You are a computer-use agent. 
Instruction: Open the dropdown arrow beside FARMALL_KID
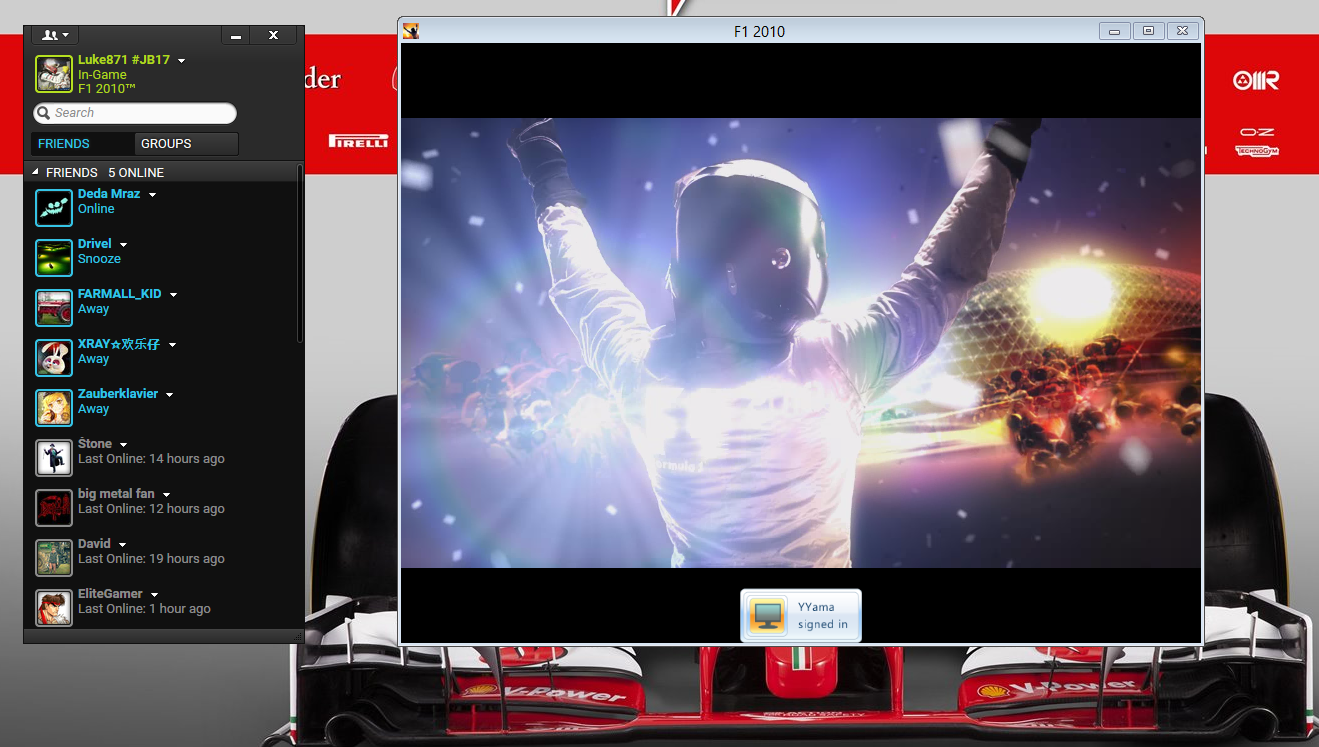173,295
